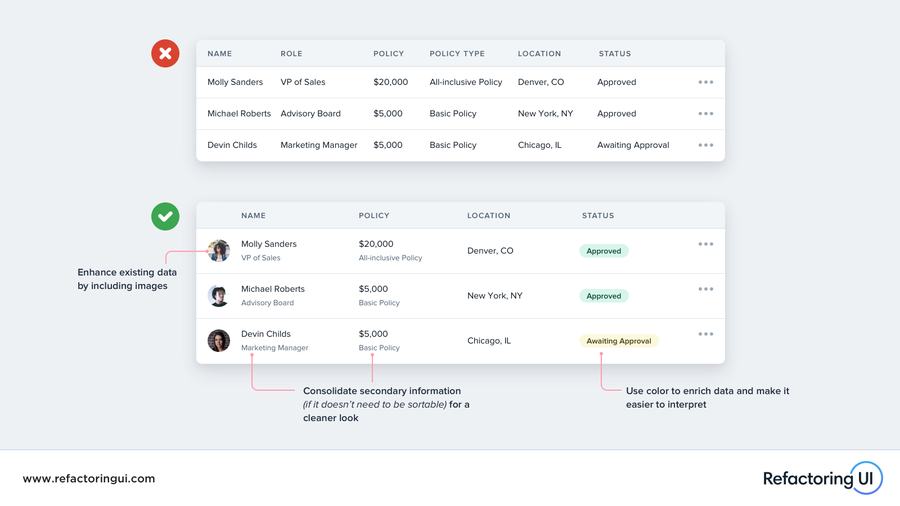Open Molly Sanders' options in the top table

(x=705, y=82)
